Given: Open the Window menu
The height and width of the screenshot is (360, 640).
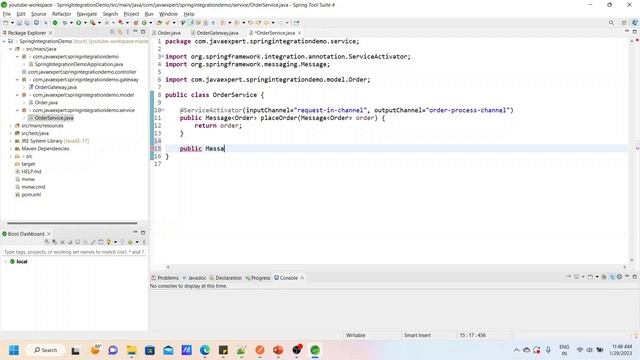Looking at the screenshot, I should (x=168, y=14).
